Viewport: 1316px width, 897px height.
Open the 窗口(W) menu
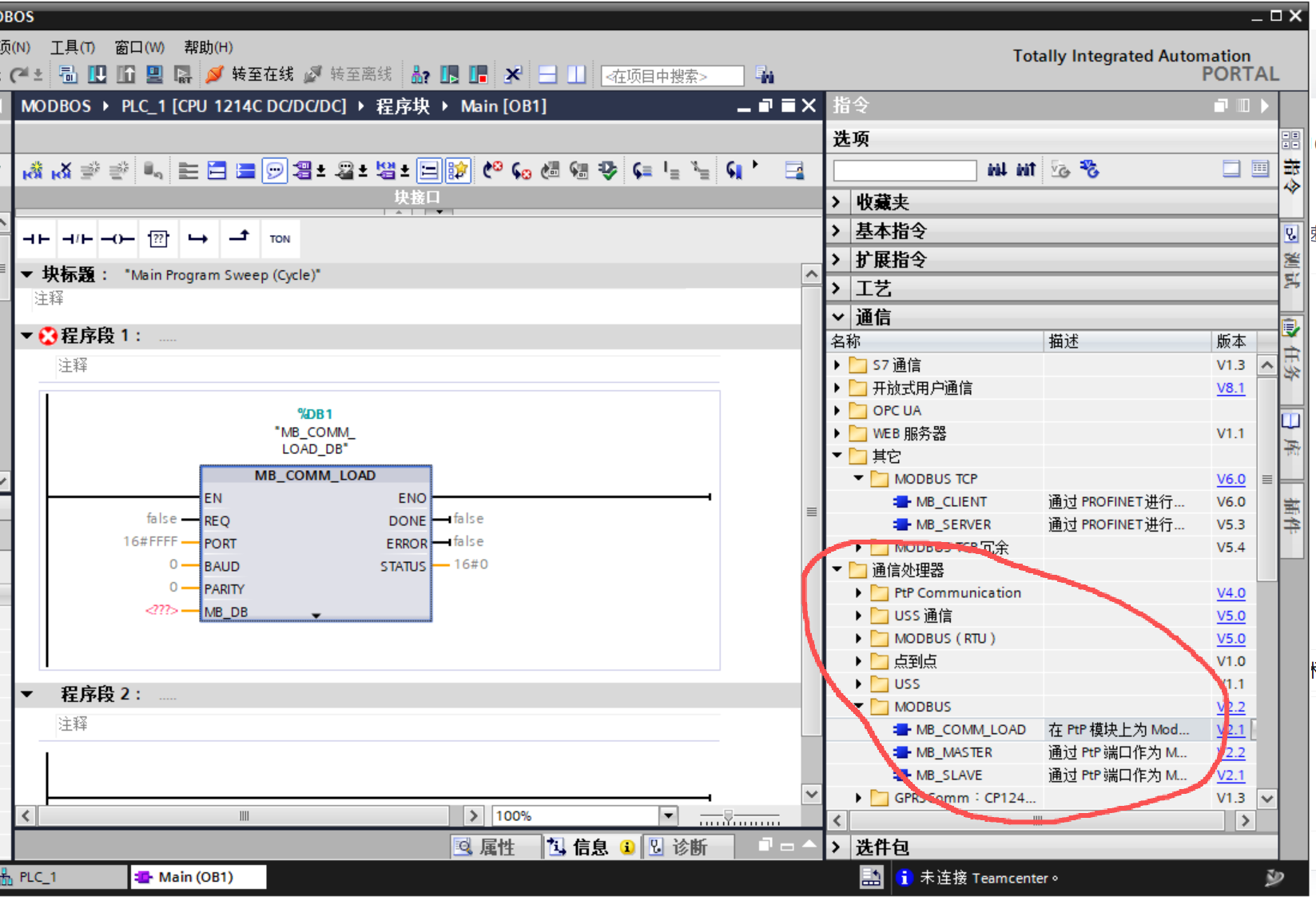(140, 47)
